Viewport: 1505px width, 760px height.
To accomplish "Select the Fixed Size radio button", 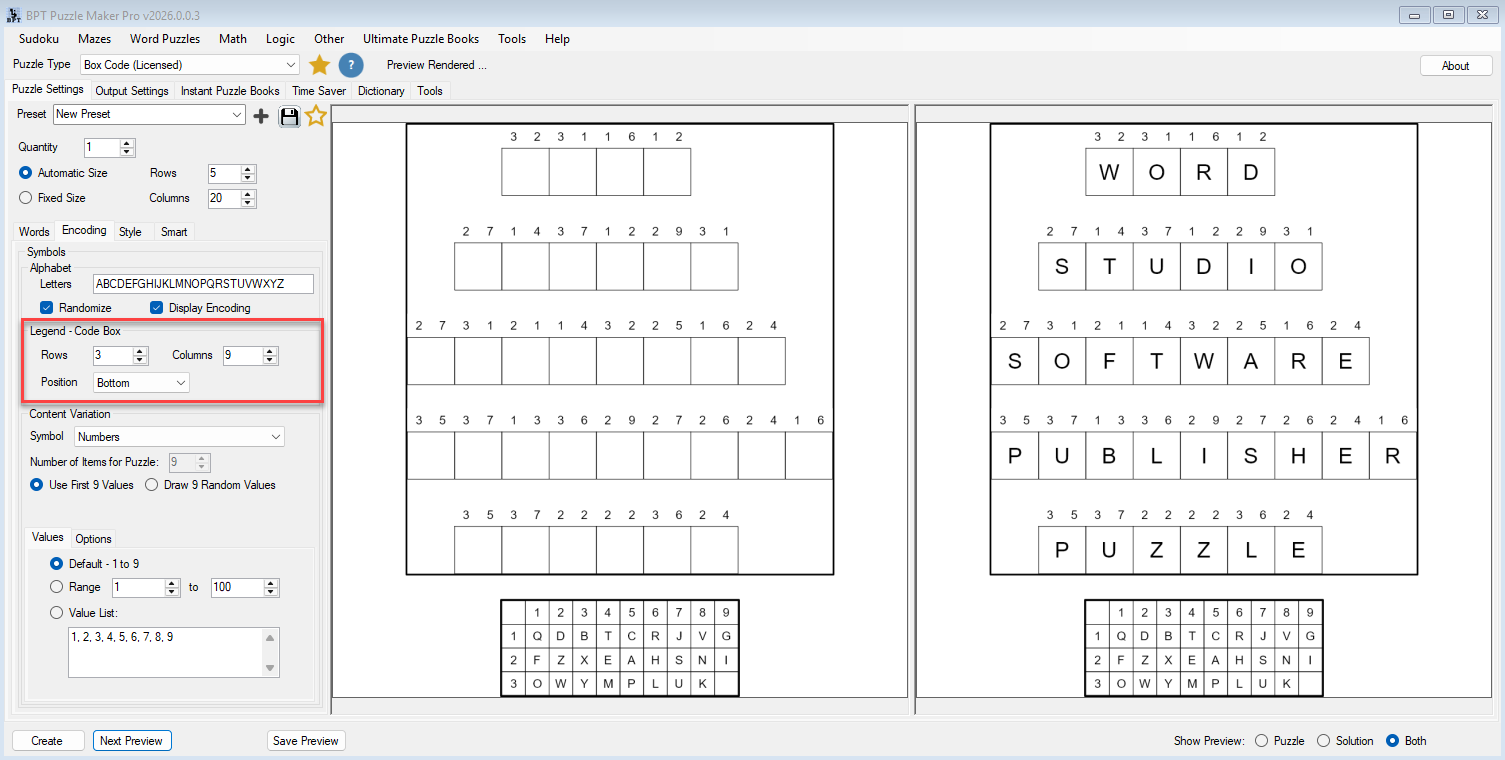I will 26,198.
